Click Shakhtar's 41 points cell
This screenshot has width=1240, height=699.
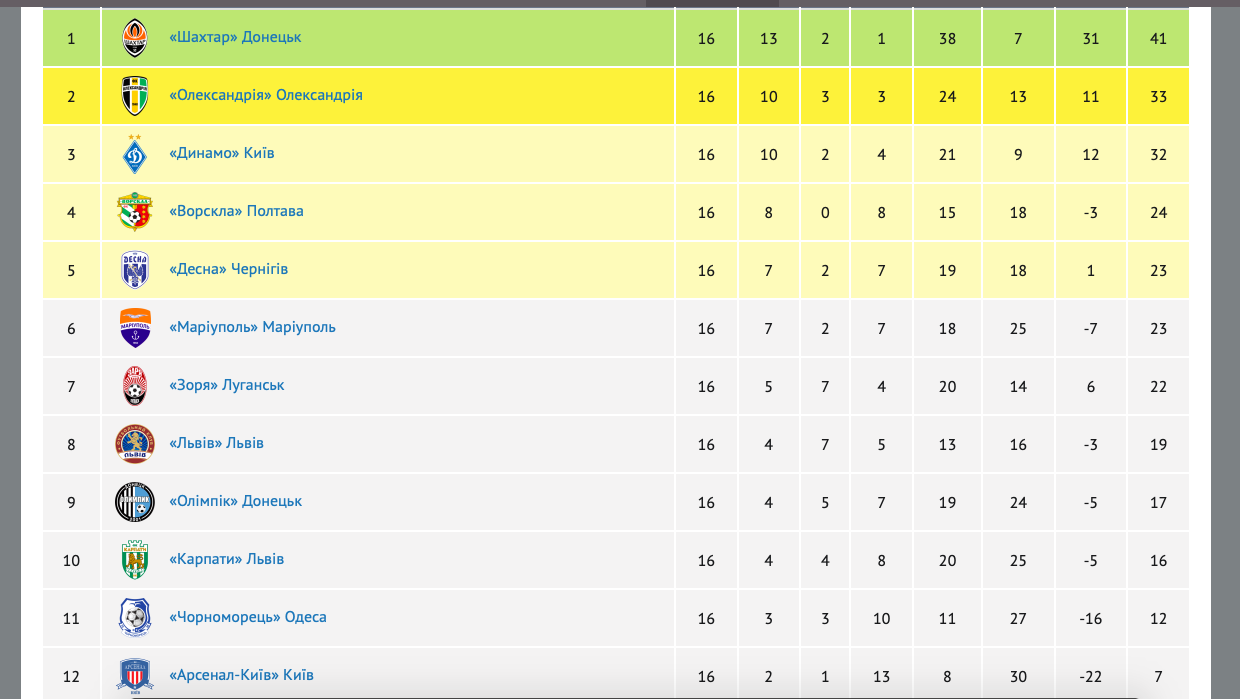click(1158, 39)
